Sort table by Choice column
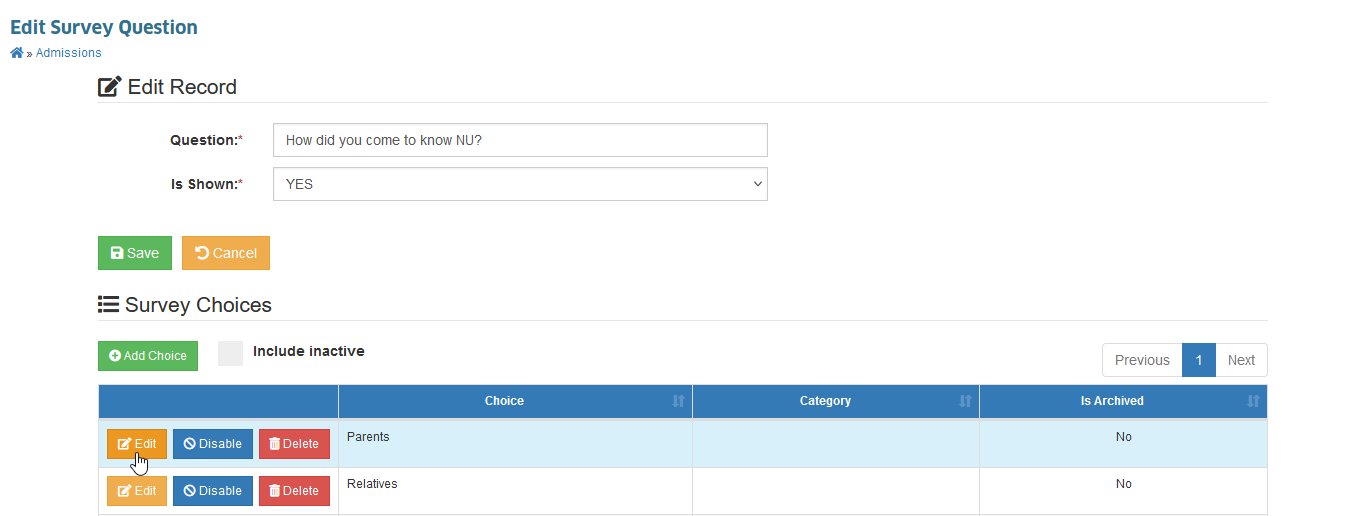The width and height of the screenshot is (1358, 516). click(515, 401)
